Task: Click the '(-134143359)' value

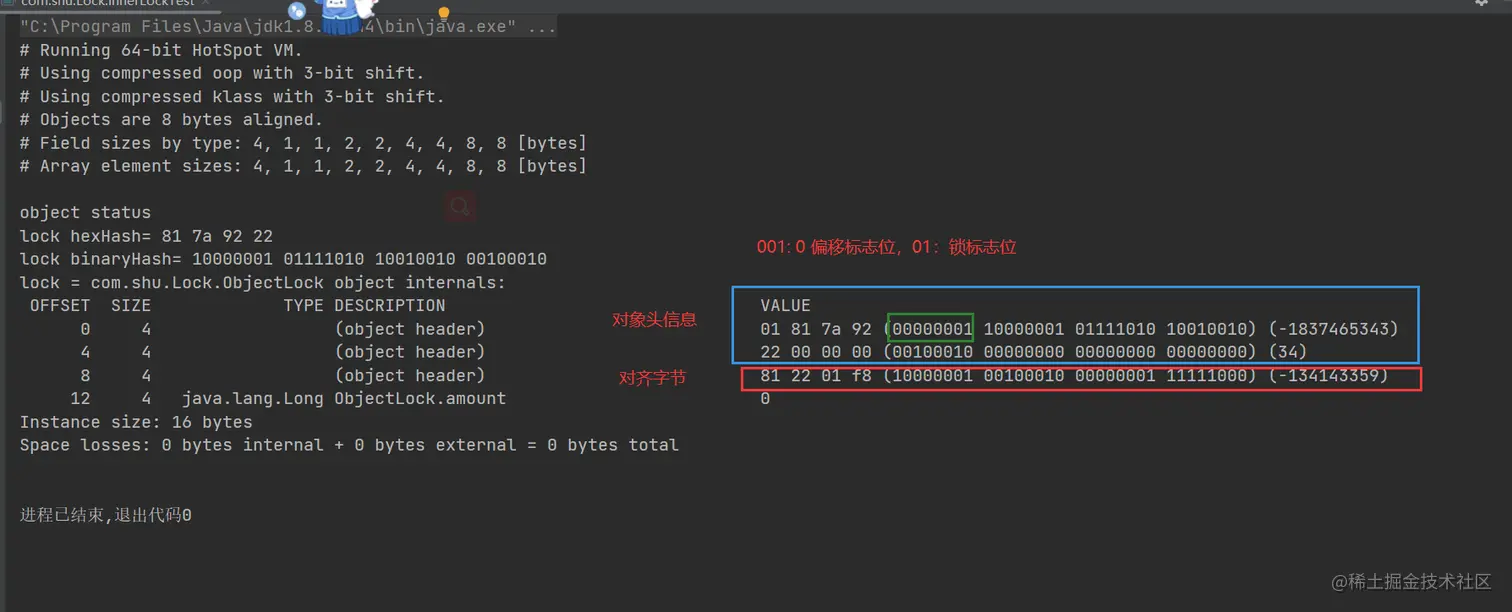Action: tap(1328, 376)
